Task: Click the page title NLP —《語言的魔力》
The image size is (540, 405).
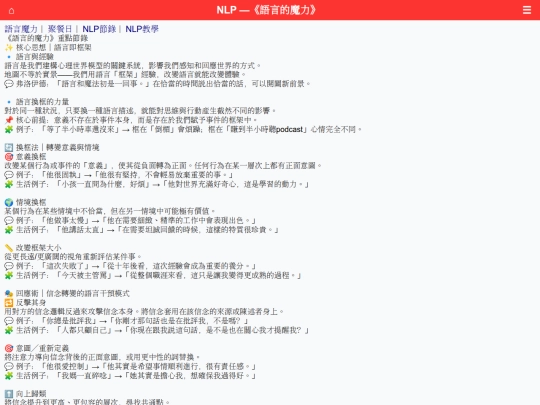Action: [x=266, y=10]
